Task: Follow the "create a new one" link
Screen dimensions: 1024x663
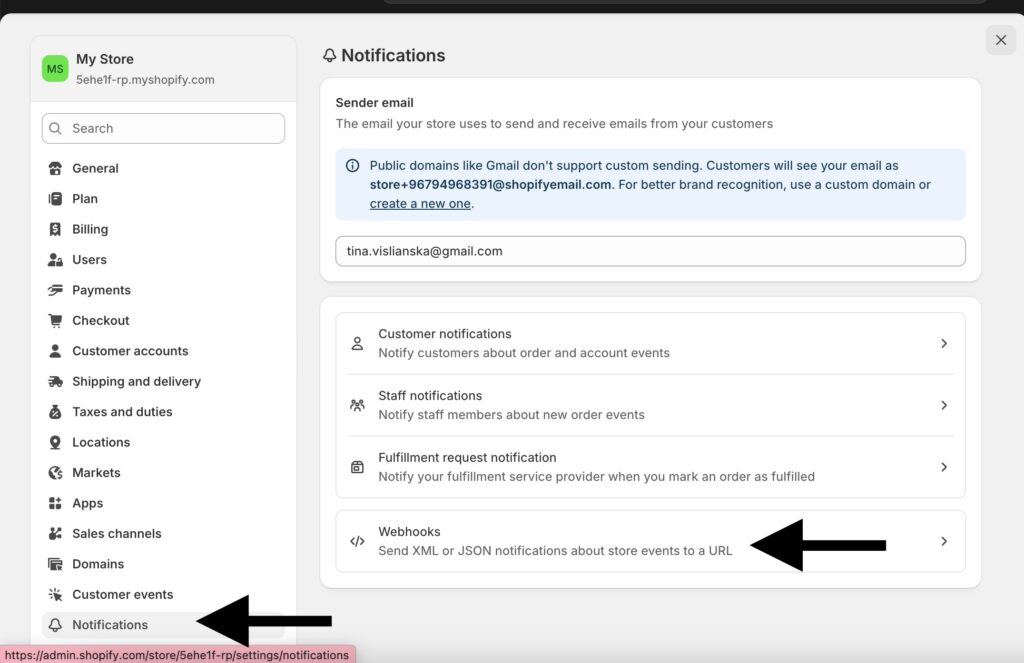Action: pyautogui.click(x=419, y=204)
